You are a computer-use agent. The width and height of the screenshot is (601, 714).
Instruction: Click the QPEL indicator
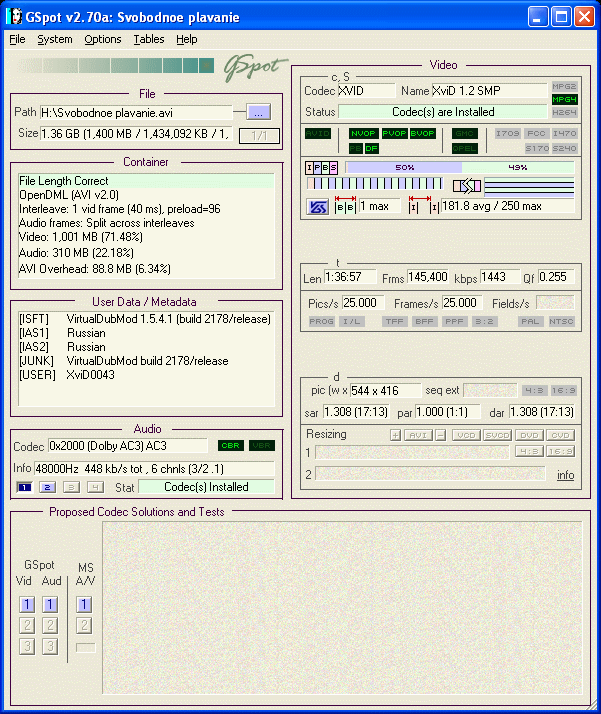click(x=465, y=148)
